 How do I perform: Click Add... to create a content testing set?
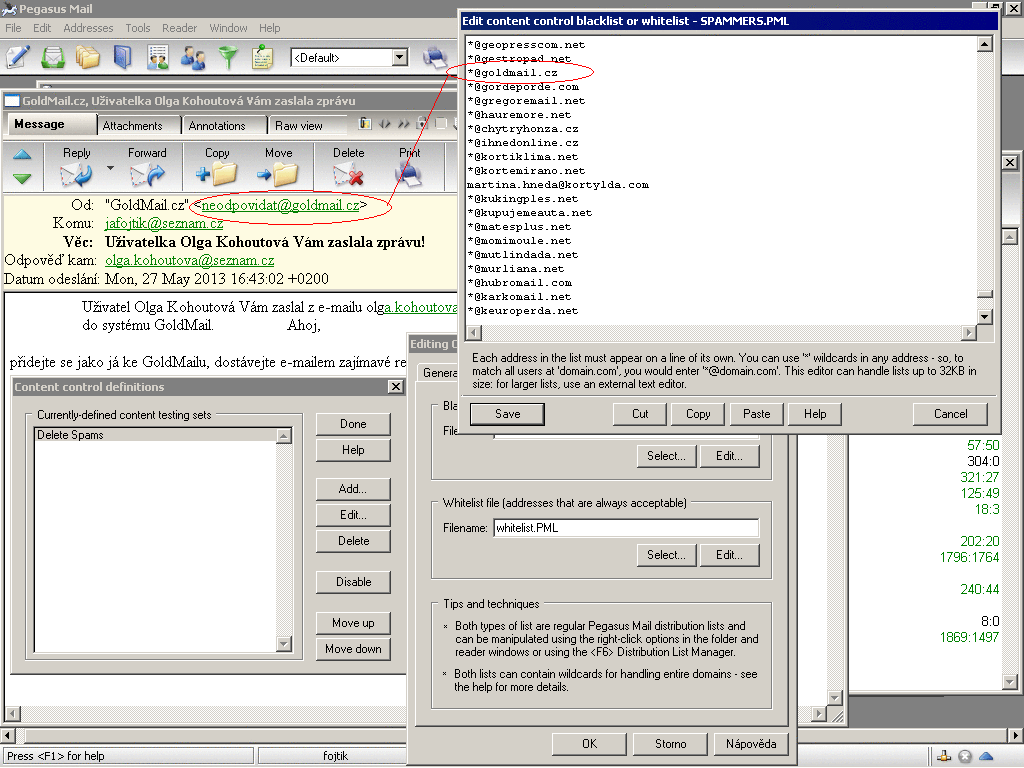pos(353,488)
